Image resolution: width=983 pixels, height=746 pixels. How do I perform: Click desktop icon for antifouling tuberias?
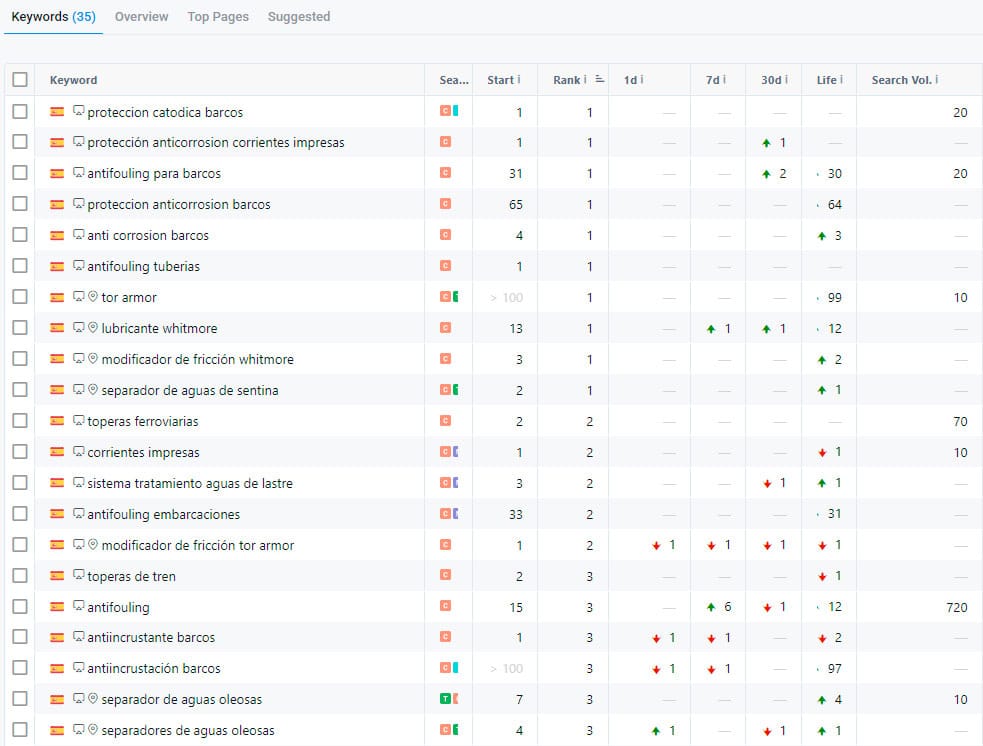[78, 265]
